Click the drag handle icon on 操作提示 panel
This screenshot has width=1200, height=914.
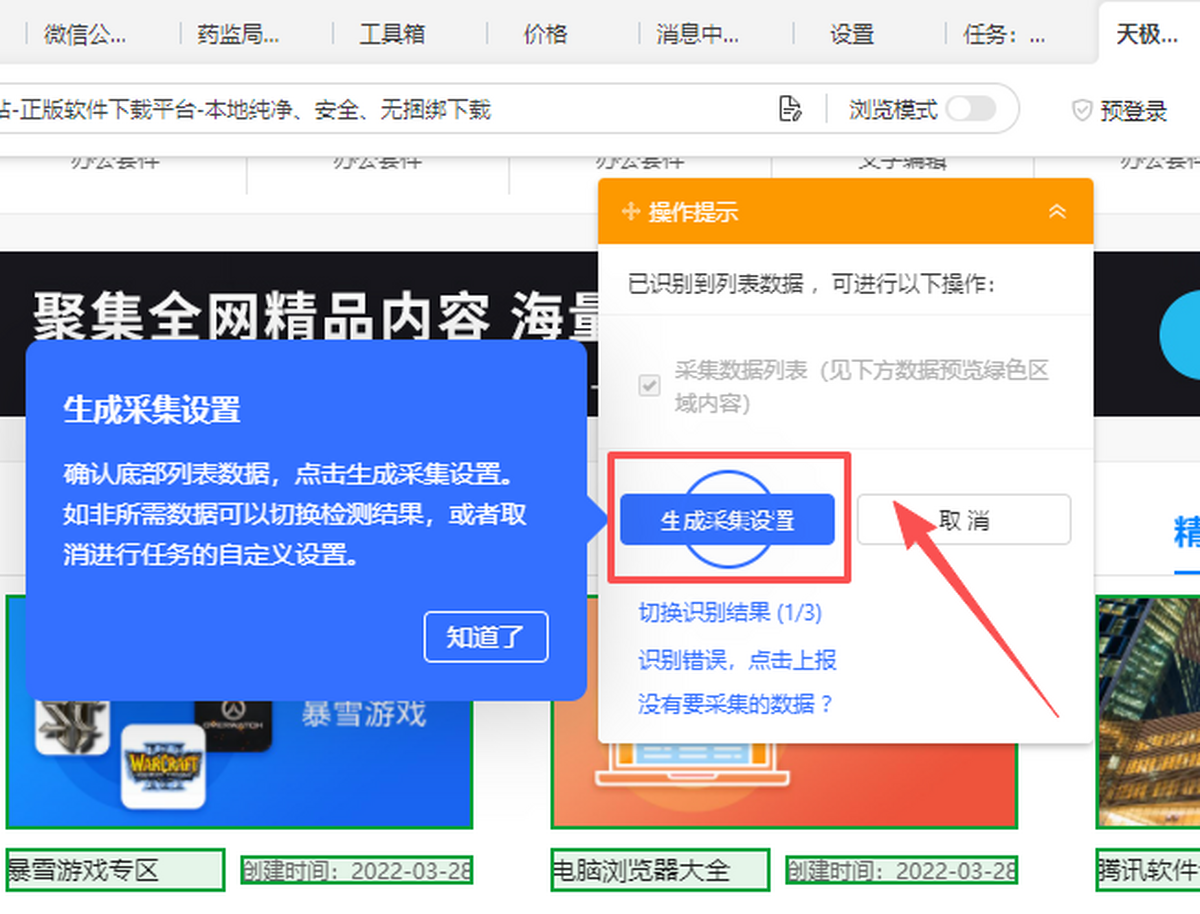tap(631, 211)
